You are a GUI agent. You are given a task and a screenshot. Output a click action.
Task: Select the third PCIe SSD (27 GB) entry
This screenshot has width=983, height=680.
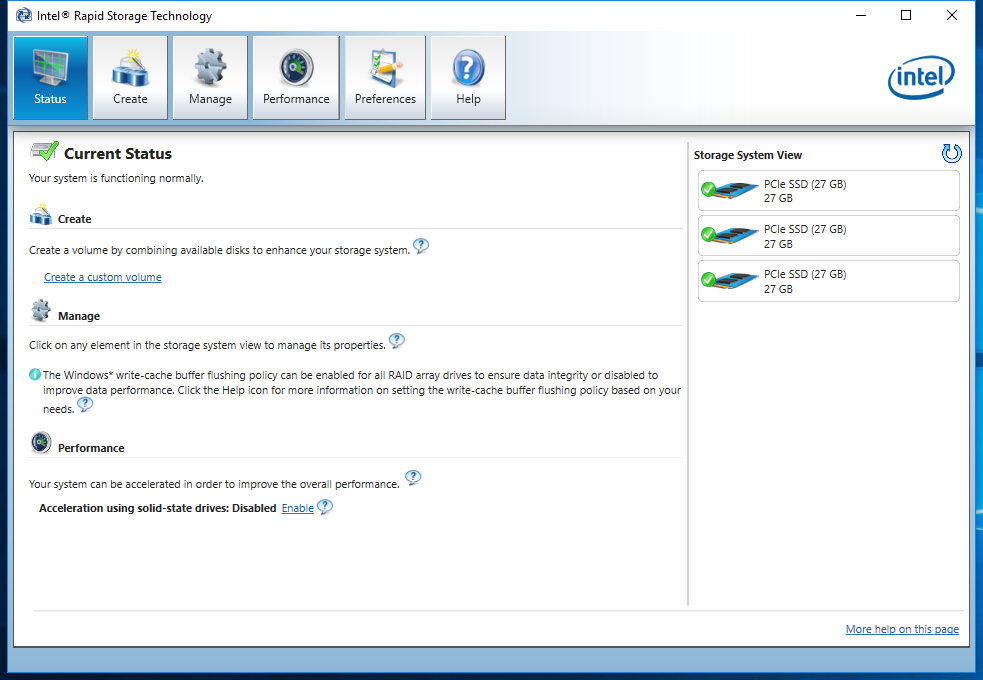click(x=829, y=281)
